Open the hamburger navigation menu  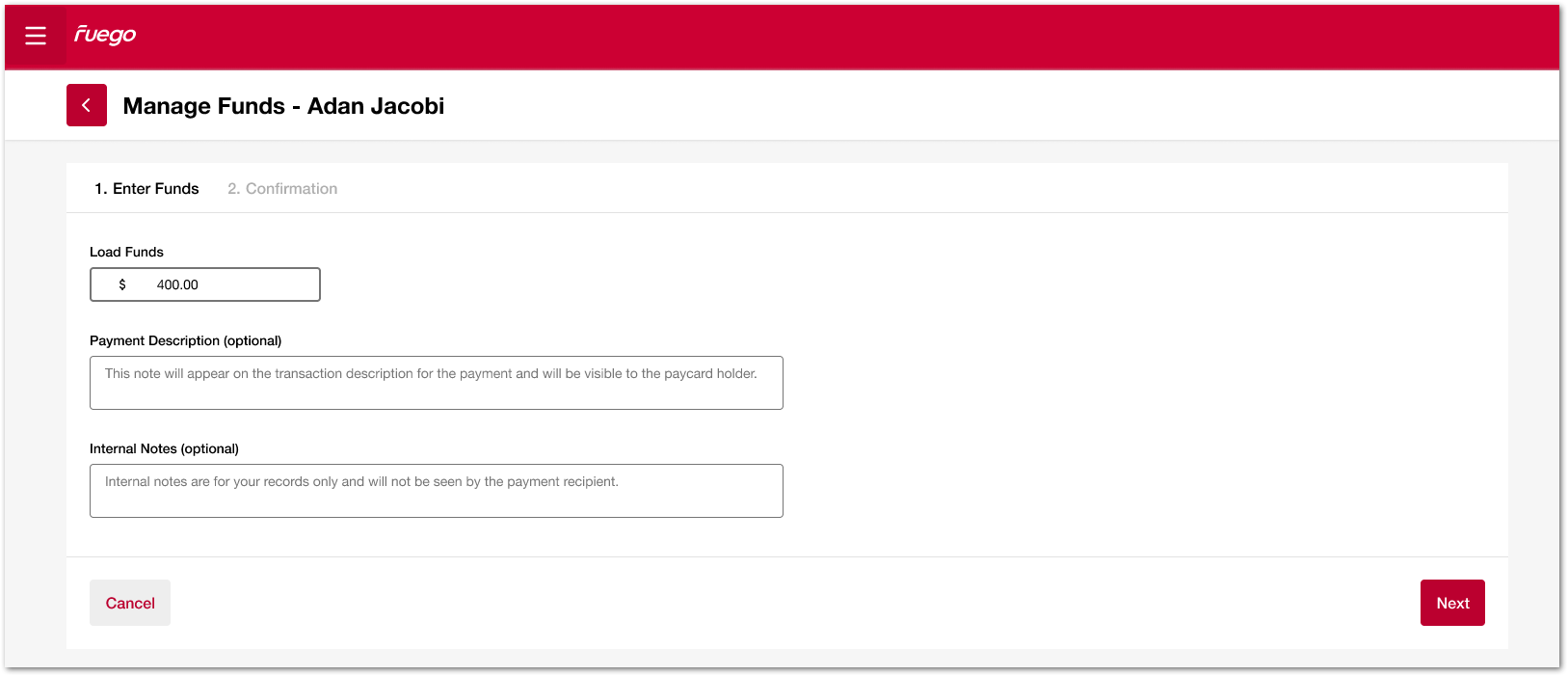[36, 36]
